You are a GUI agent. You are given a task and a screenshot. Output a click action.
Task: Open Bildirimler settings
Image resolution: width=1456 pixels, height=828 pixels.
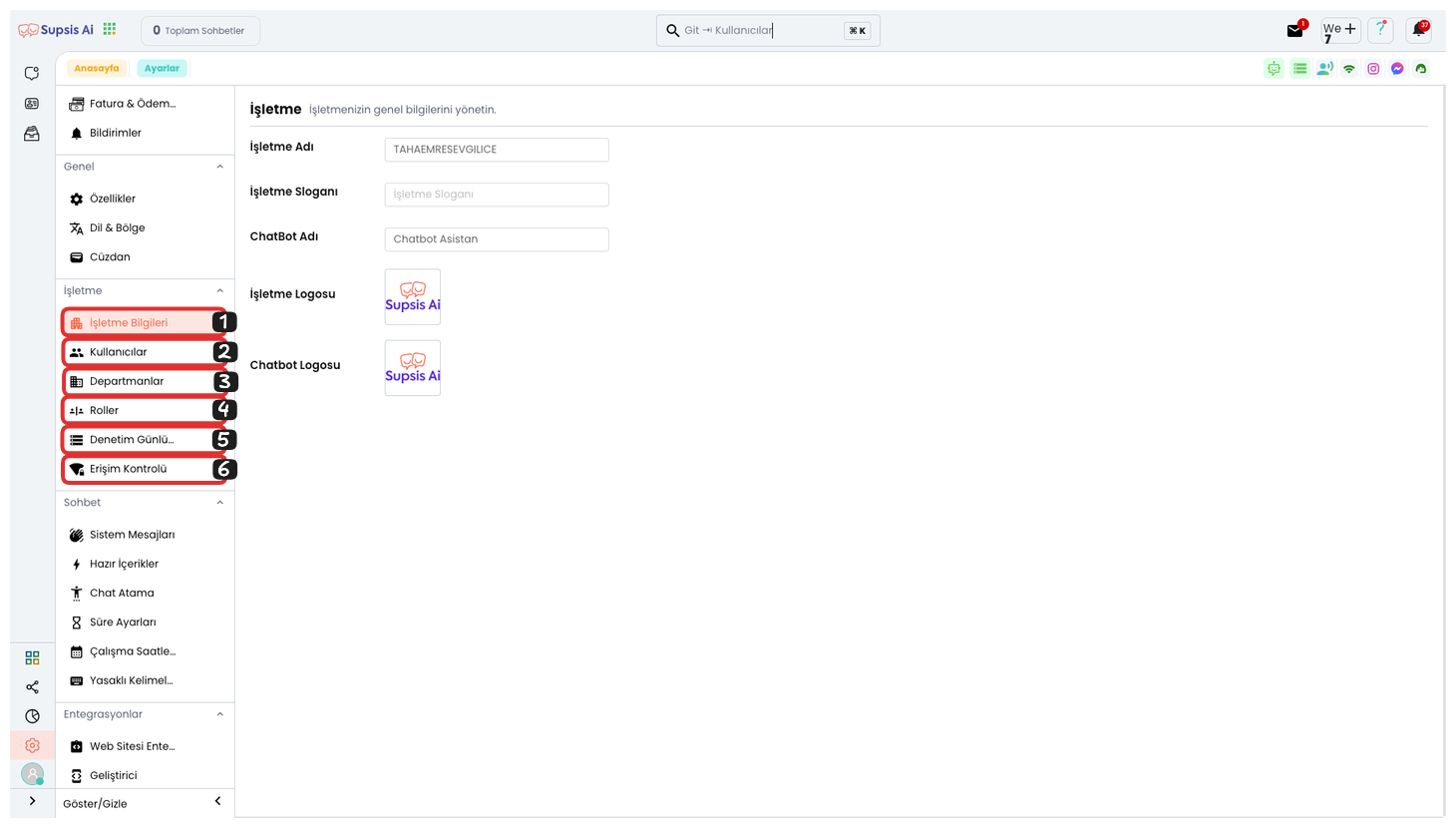145,133
